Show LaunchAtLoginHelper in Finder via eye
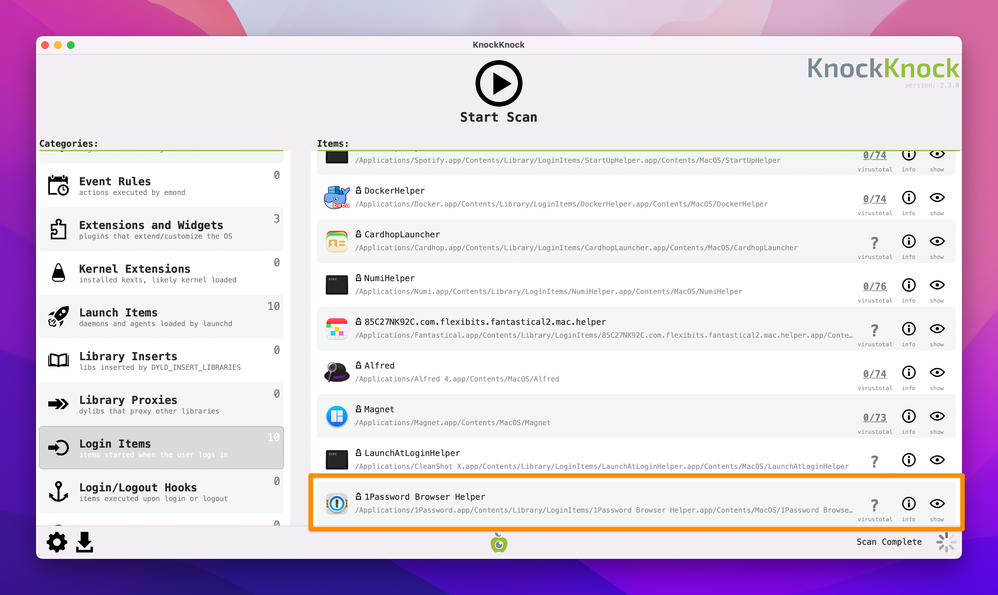 click(937, 461)
